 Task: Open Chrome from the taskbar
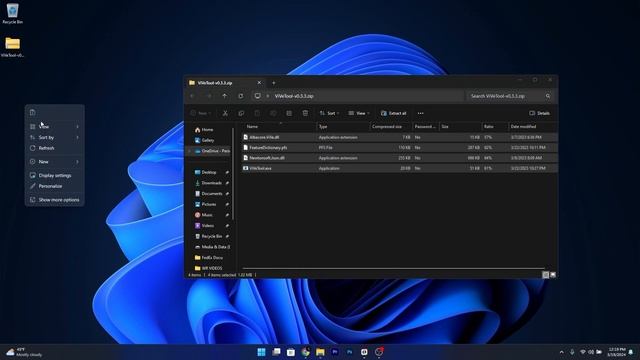pyautogui.click(x=305, y=352)
